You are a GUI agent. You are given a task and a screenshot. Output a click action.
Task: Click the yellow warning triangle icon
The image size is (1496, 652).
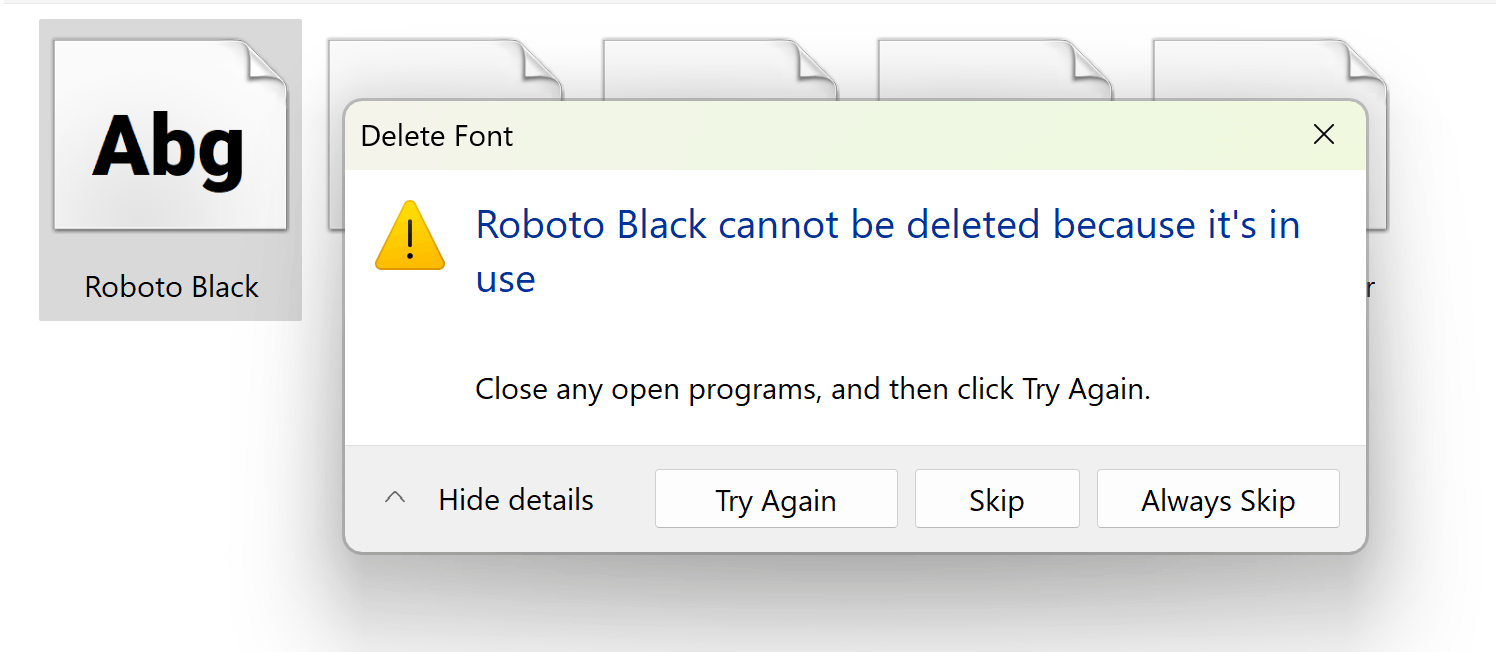(x=410, y=240)
